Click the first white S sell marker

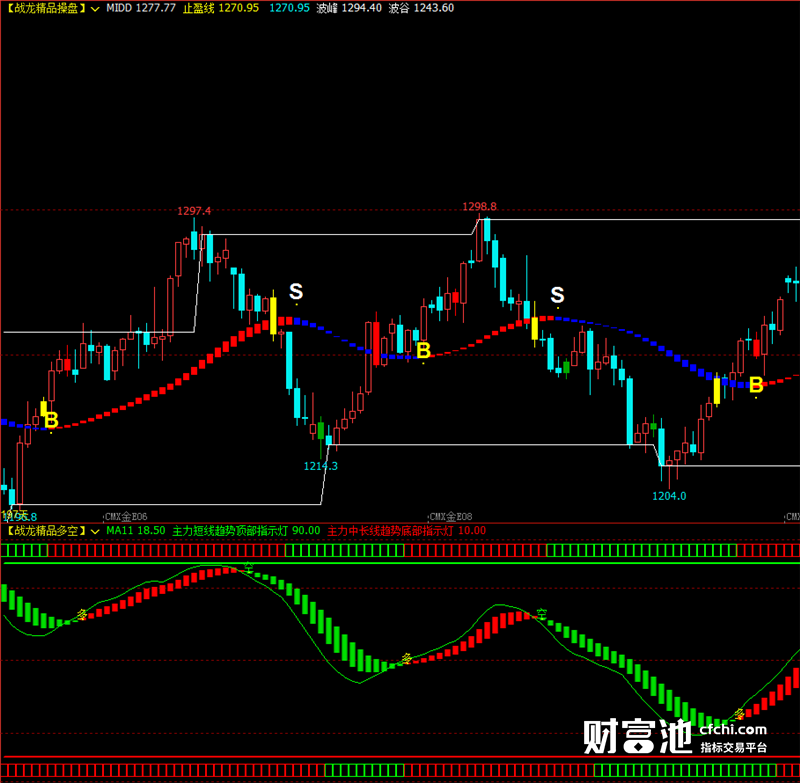(x=296, y=291)
